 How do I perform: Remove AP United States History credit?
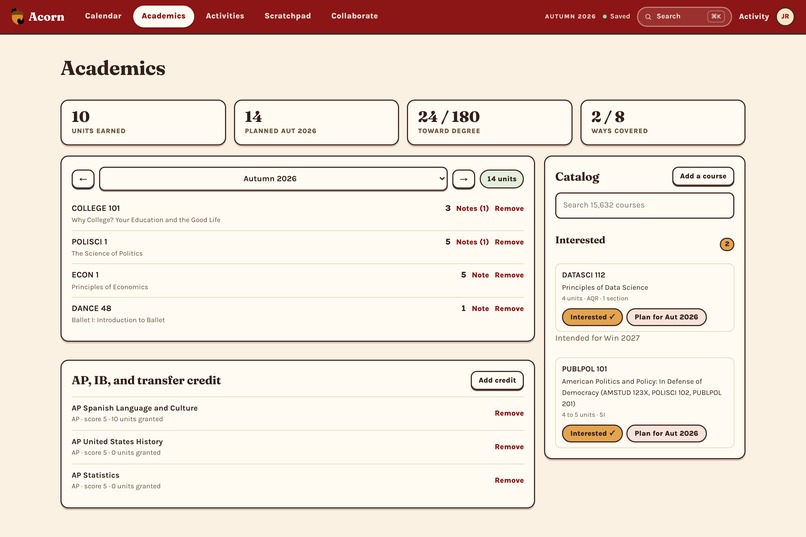509,447
